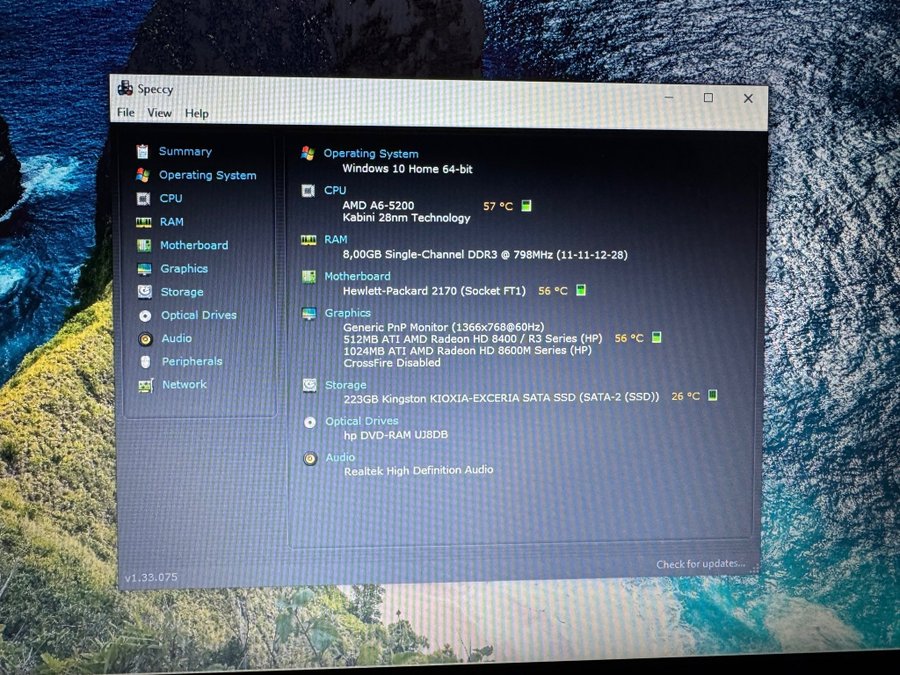Screen dimensions: 900x675
Task: Click the SSD temperature indicator icon next to 26 °C
Action: click(712, 395)
